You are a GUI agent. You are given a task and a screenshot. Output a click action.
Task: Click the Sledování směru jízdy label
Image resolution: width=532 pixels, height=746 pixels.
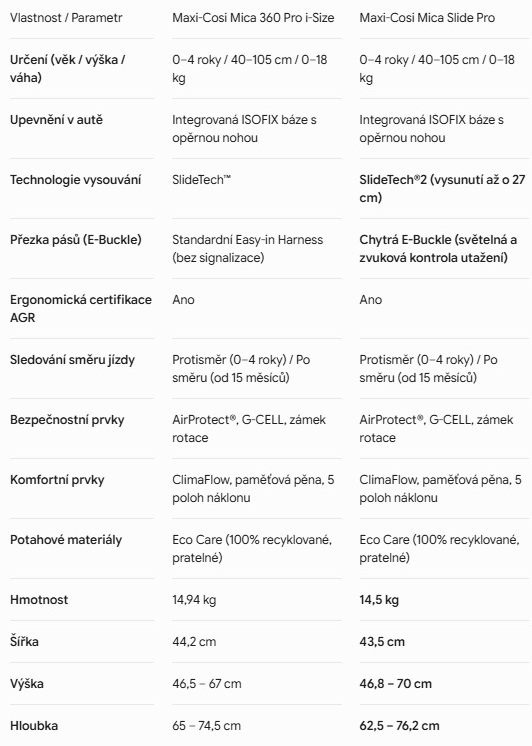pos(72,360)
